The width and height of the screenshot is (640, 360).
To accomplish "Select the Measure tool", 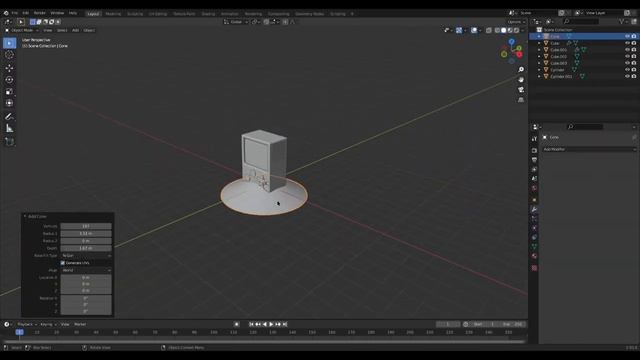I will [9, 129].
